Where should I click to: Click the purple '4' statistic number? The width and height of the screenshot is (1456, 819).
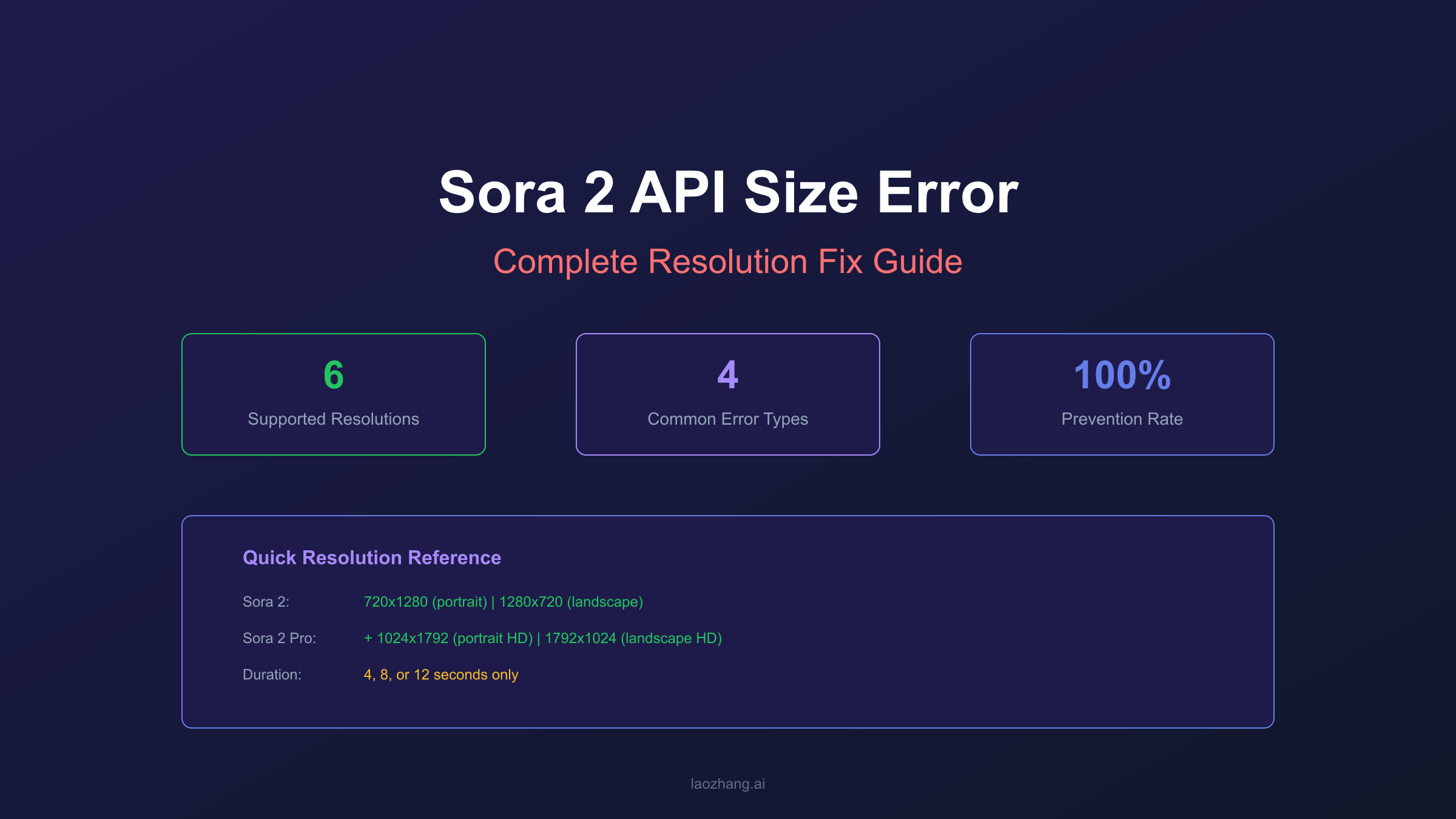tap(727, 375)
